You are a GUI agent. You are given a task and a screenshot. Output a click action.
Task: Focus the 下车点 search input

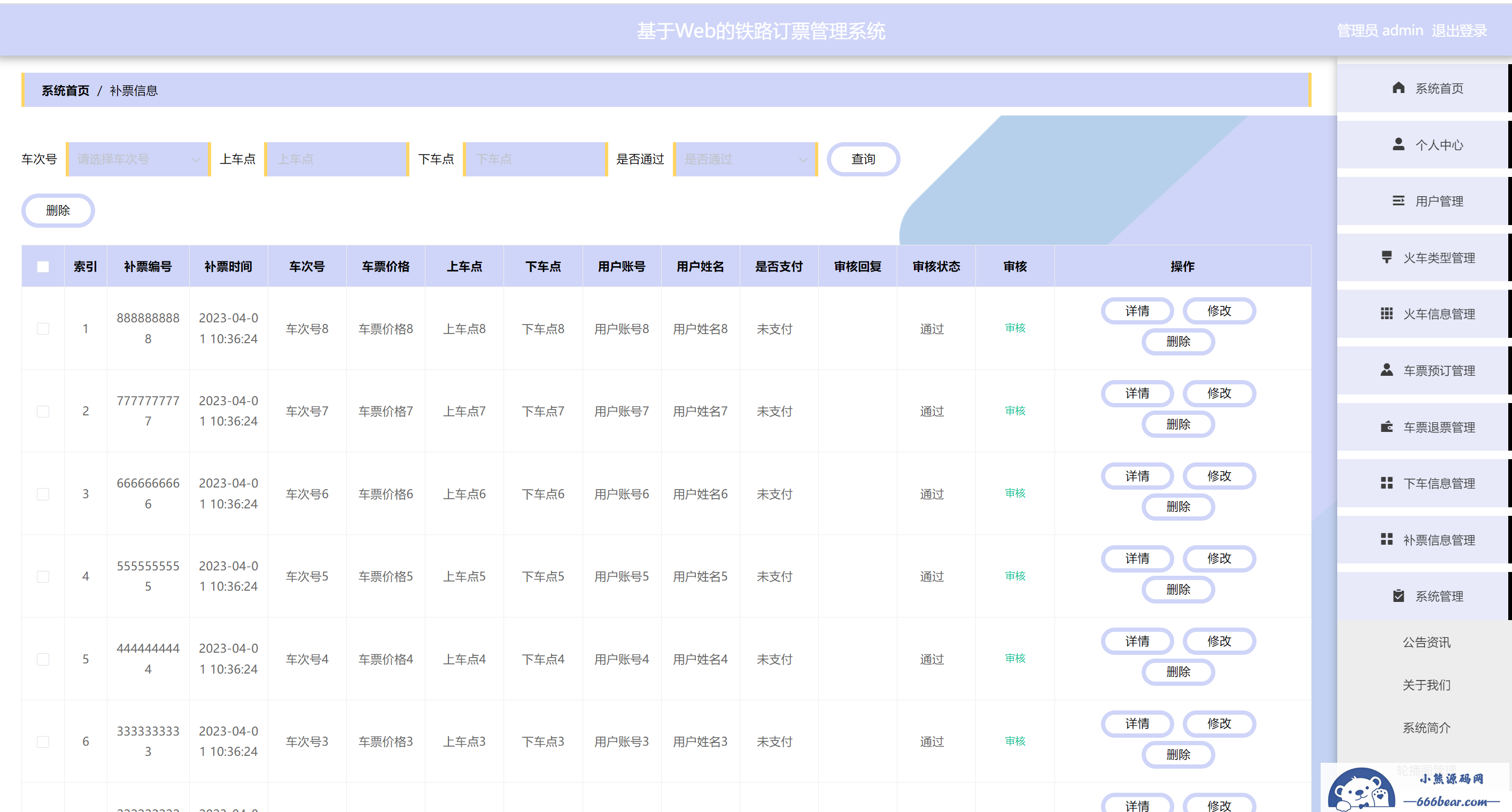[536, 159]
